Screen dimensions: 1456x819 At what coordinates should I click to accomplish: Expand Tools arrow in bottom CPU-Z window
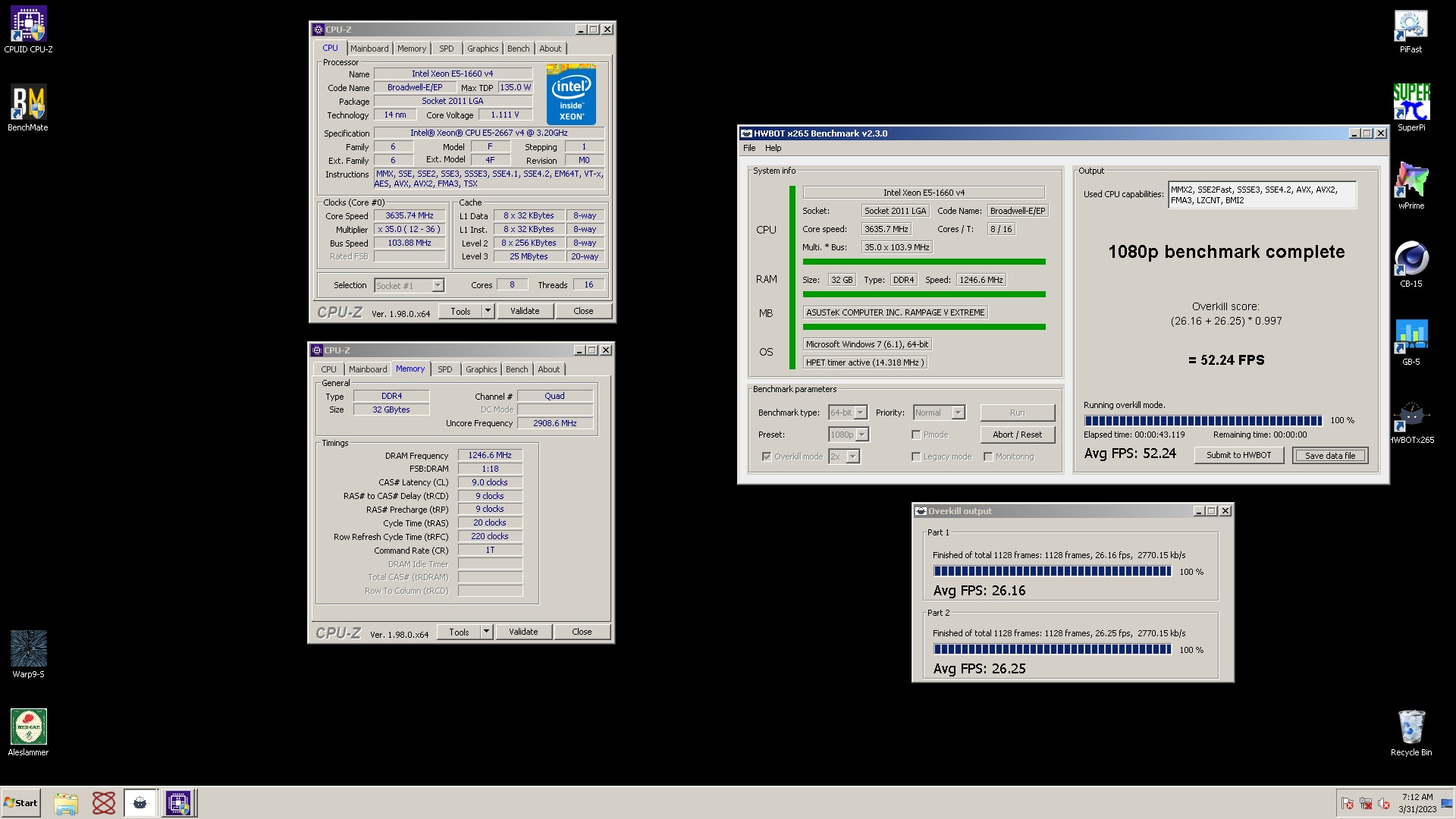(x=487, y=632)
